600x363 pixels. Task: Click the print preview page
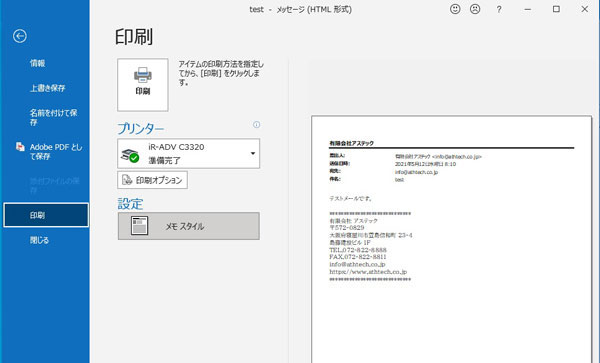(x=452, y=239)
